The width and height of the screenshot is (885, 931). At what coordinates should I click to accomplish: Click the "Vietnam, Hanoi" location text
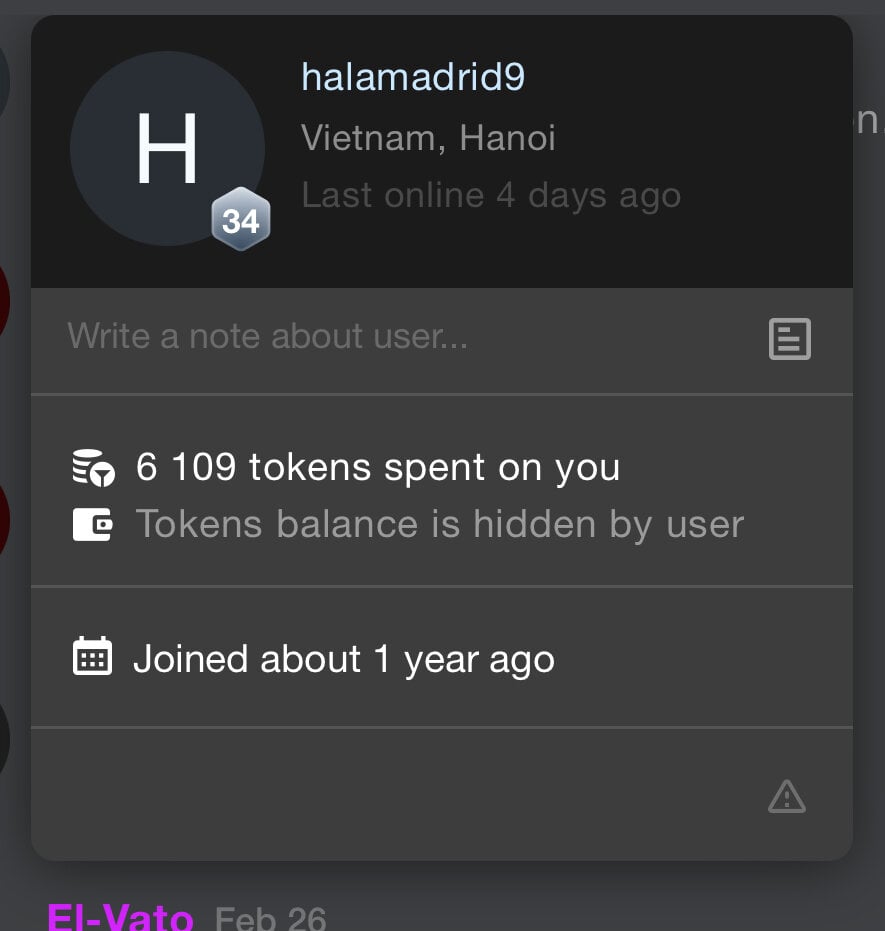tap(428, 137)
